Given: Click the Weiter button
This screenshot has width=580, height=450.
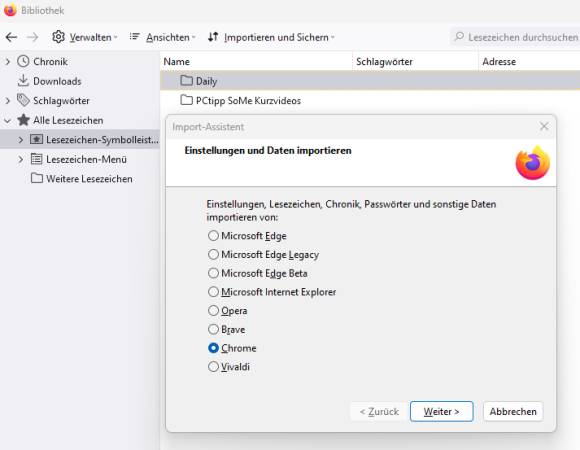Looking at the screenshot, I should (441, 411).
